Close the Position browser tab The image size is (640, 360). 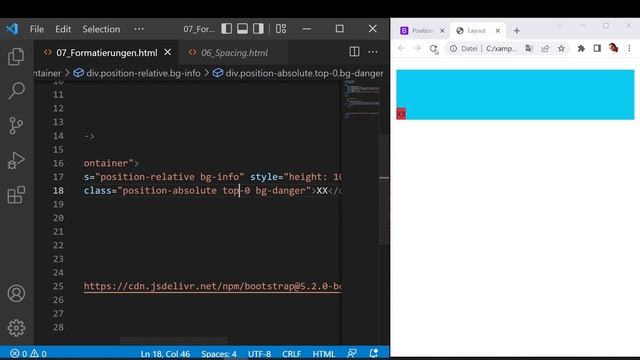point(442,31)
